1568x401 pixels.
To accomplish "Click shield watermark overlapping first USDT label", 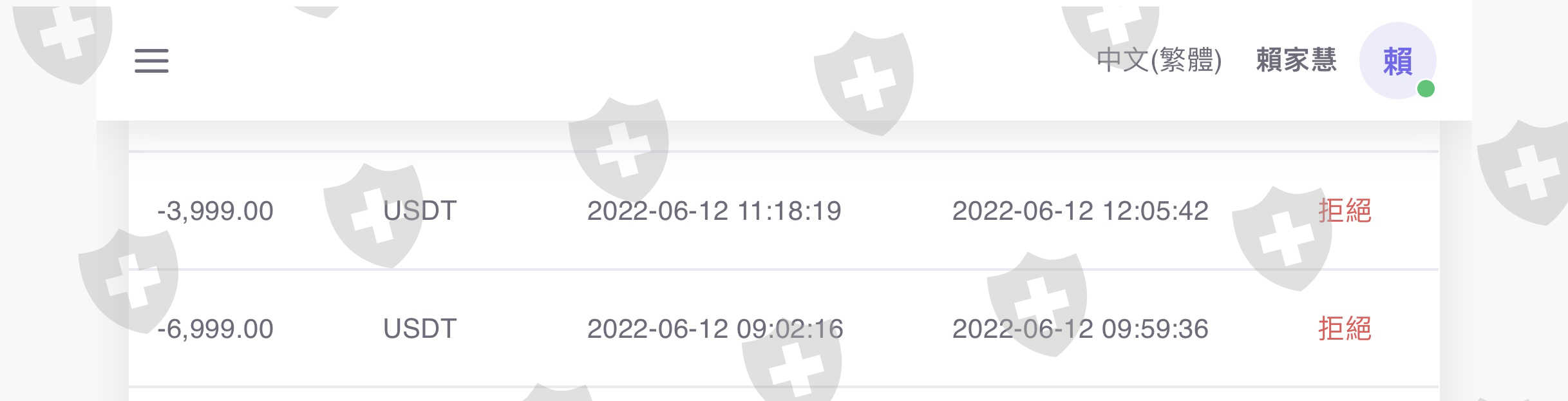I will [373, 215].
